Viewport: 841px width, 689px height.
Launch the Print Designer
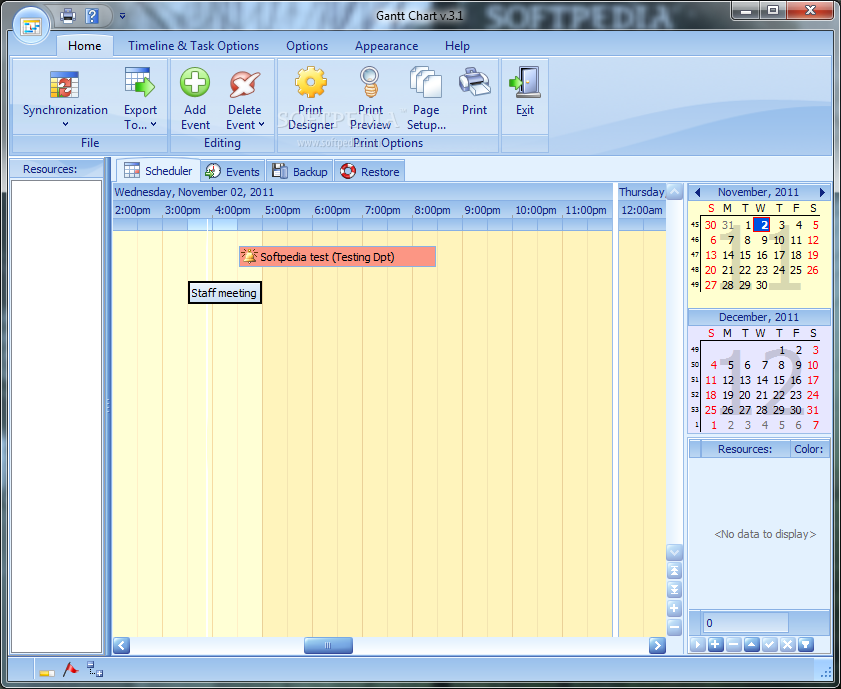tap(311, 100)
